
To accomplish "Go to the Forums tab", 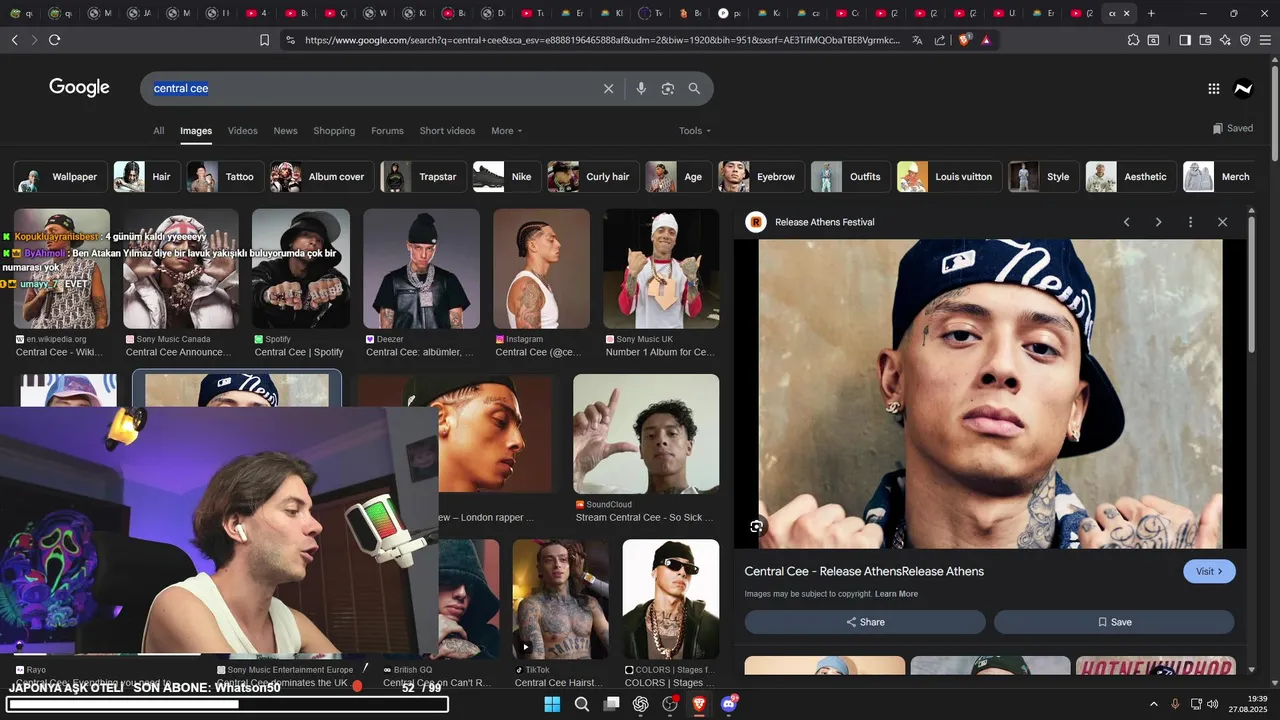I will (387, 131).
